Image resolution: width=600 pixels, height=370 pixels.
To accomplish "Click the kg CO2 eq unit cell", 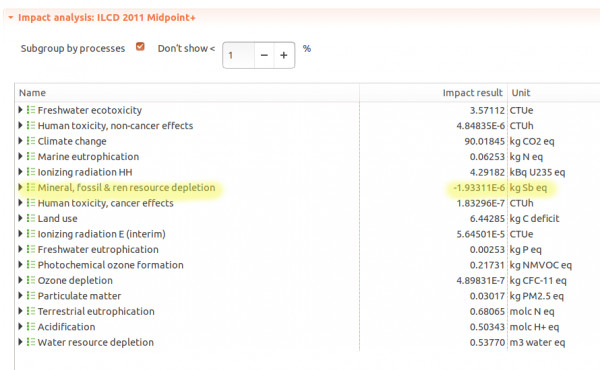I will click(532, 141).
